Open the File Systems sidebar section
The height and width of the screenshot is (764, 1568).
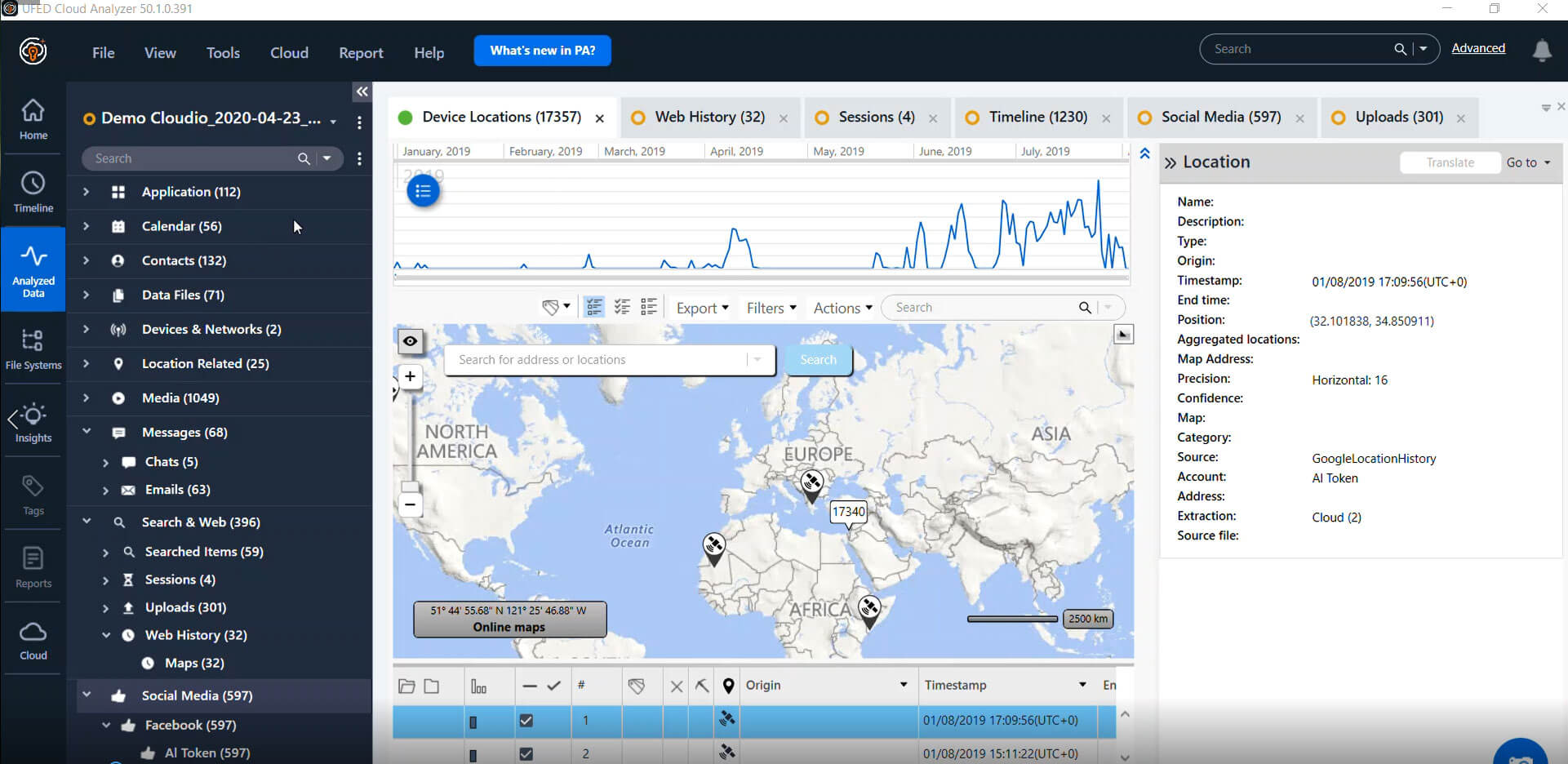pyautogui.click(x=33, y=349)
